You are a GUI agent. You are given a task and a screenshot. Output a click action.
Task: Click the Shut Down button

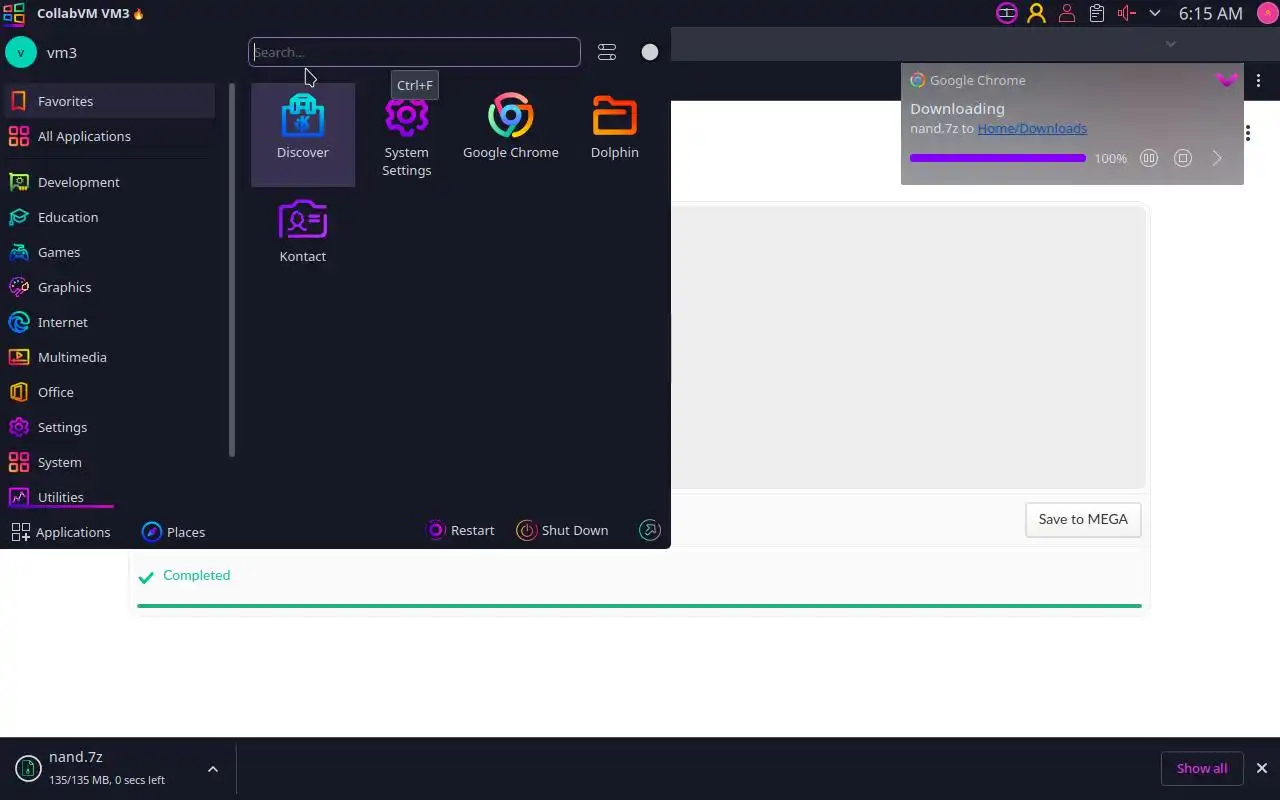click(562, 530)
